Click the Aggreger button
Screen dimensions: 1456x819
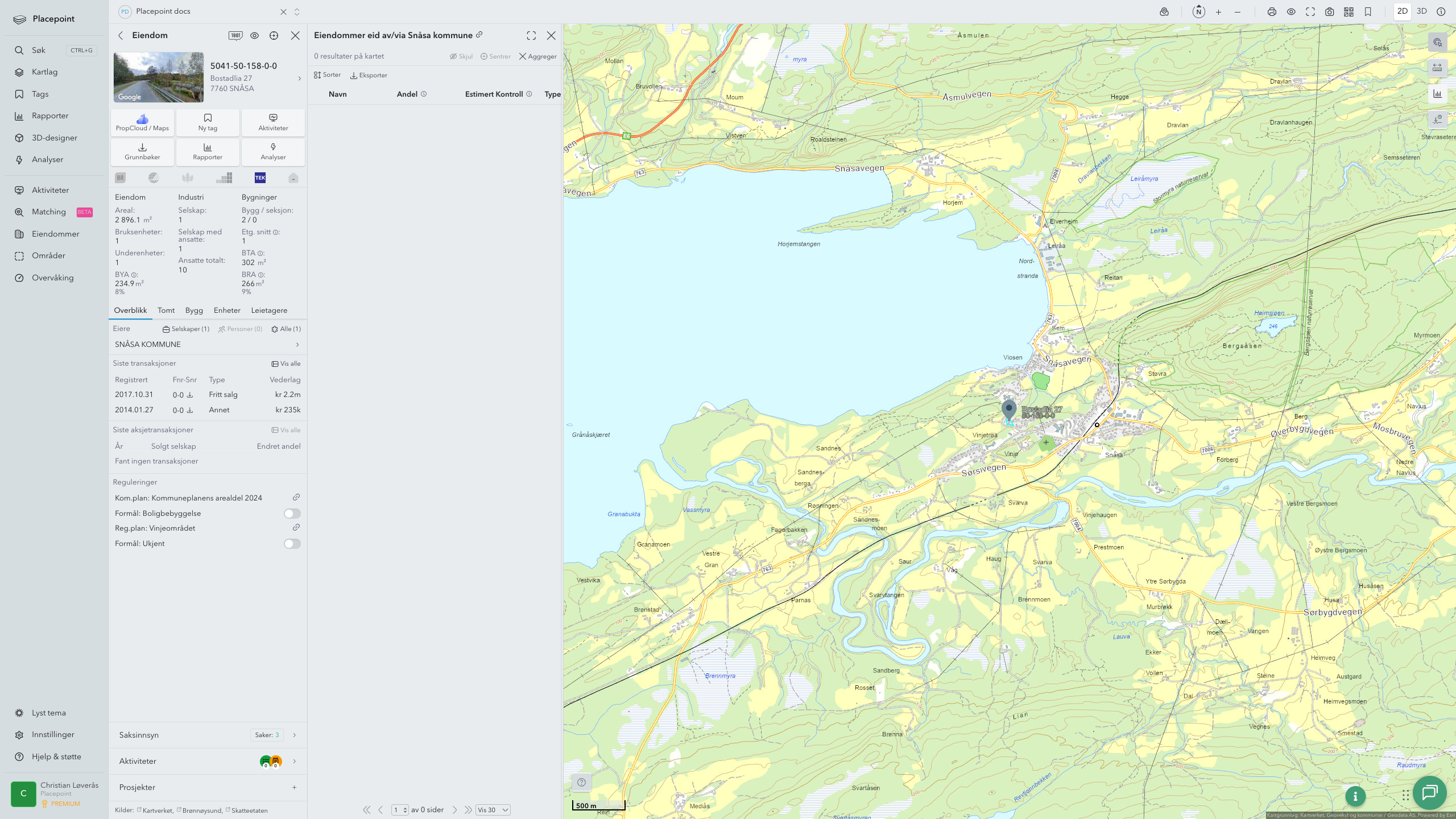coord(537,56)
